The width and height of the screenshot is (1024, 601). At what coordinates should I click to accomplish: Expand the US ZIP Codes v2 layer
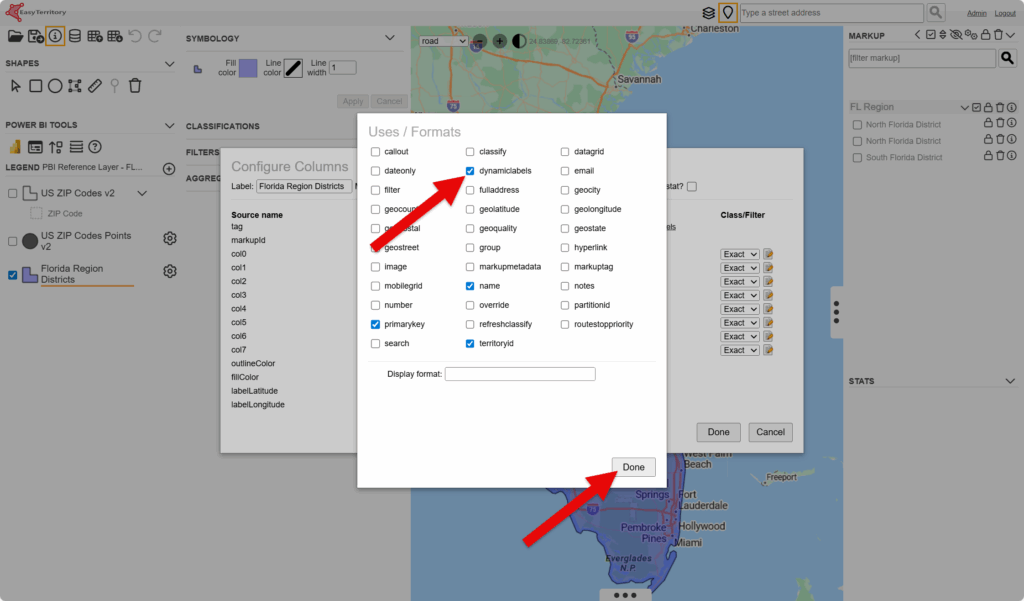(142, 193)
